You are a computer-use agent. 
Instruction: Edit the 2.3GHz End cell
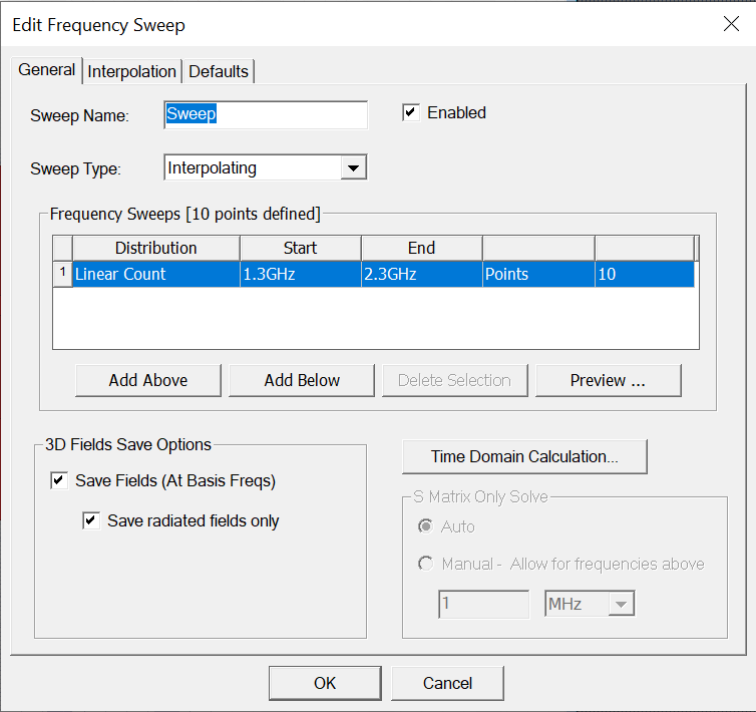(x=420, y=274)
